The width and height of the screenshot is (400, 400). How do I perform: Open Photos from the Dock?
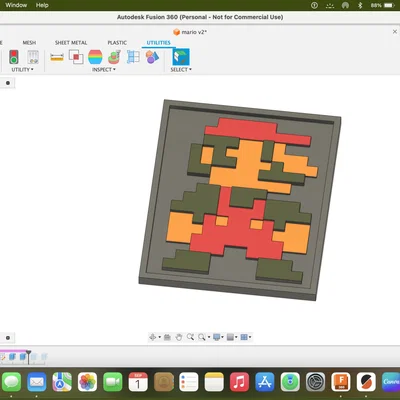87,382
